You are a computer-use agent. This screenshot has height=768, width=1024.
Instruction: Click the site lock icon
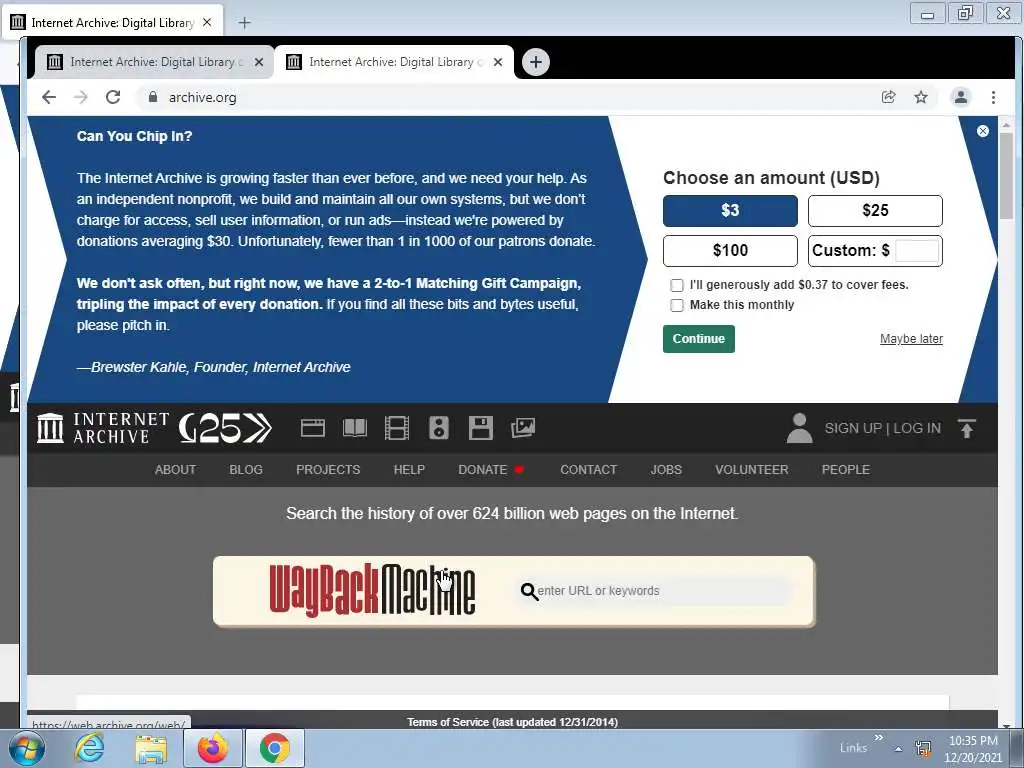click(x=153, y=97)
